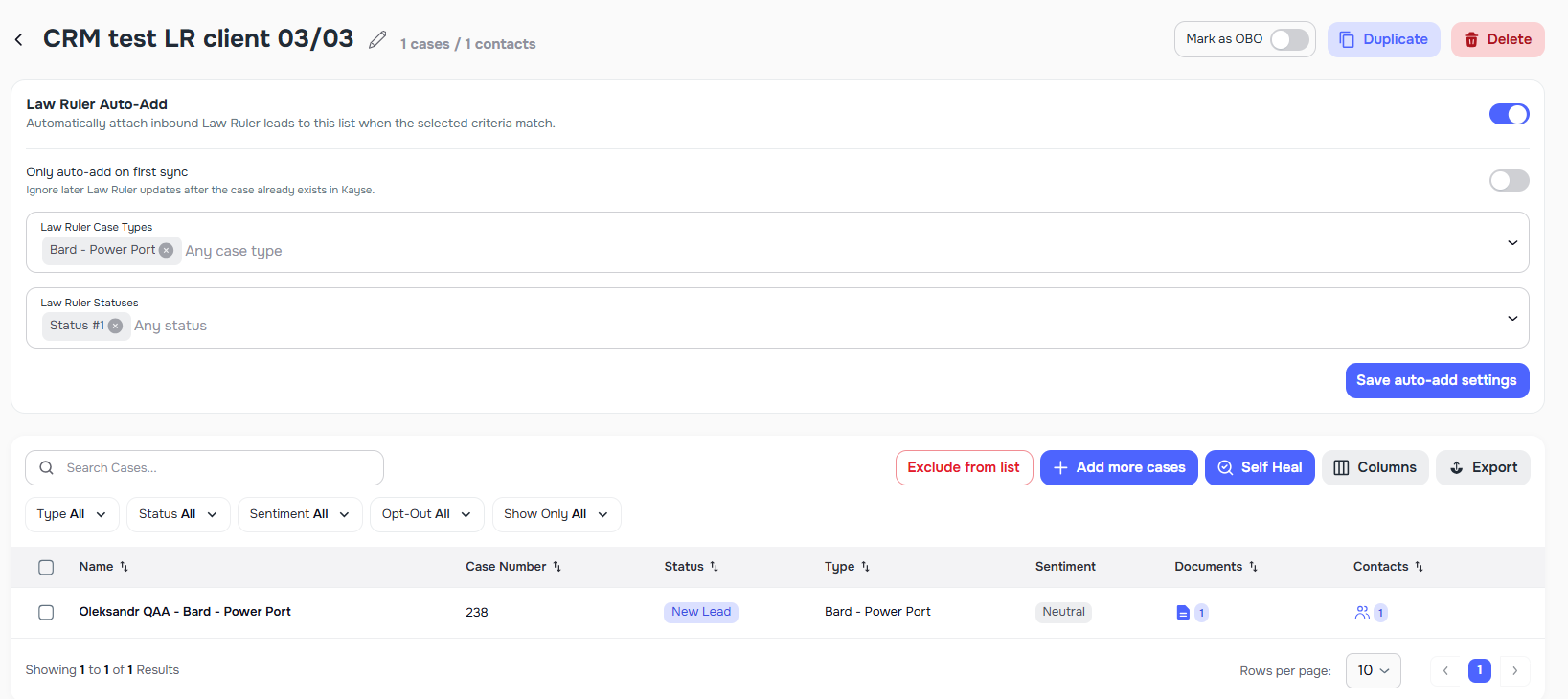Open the Sentiment All filter
This screenshot has width=1568, height=699.
[x=299, y=514]
